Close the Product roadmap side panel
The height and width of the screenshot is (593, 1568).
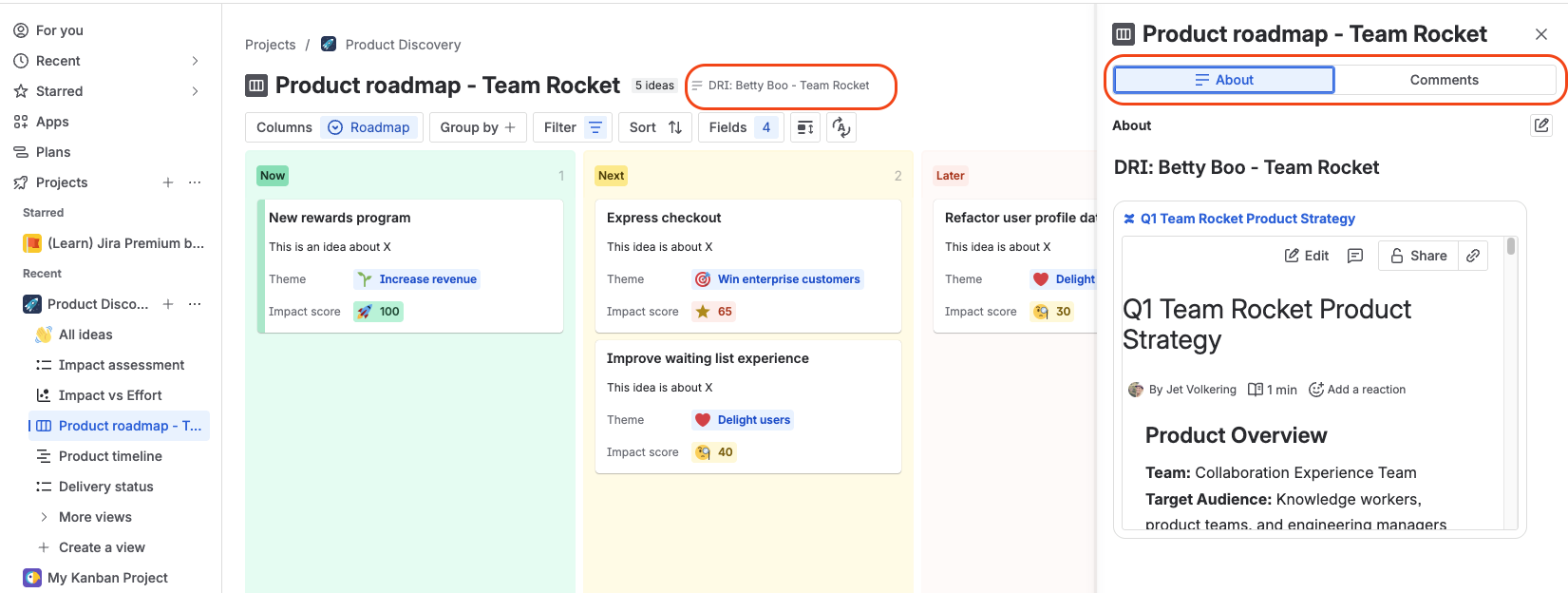pyautogui.click(x=1541, y=34)
